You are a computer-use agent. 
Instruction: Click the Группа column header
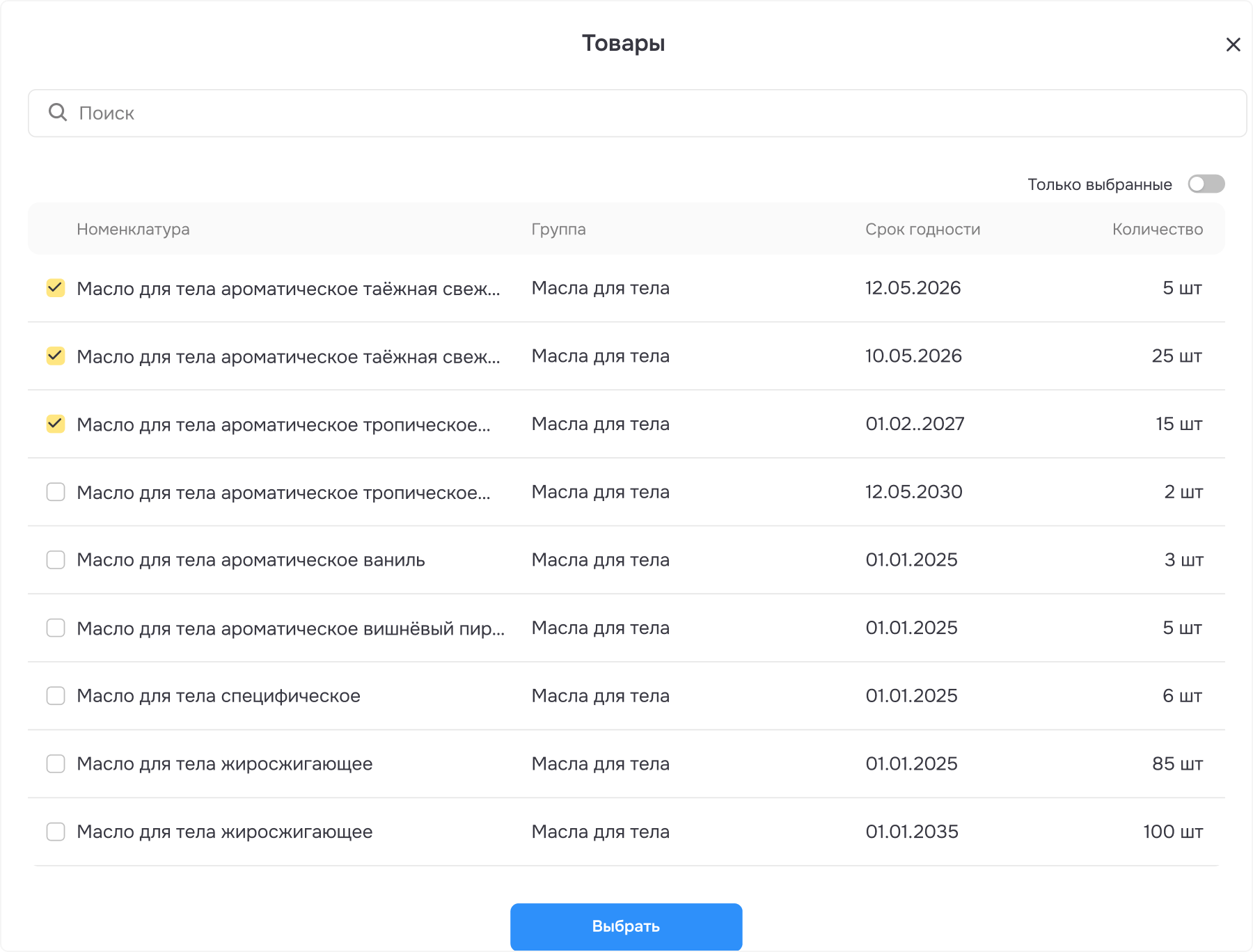[x=558, y=229]
